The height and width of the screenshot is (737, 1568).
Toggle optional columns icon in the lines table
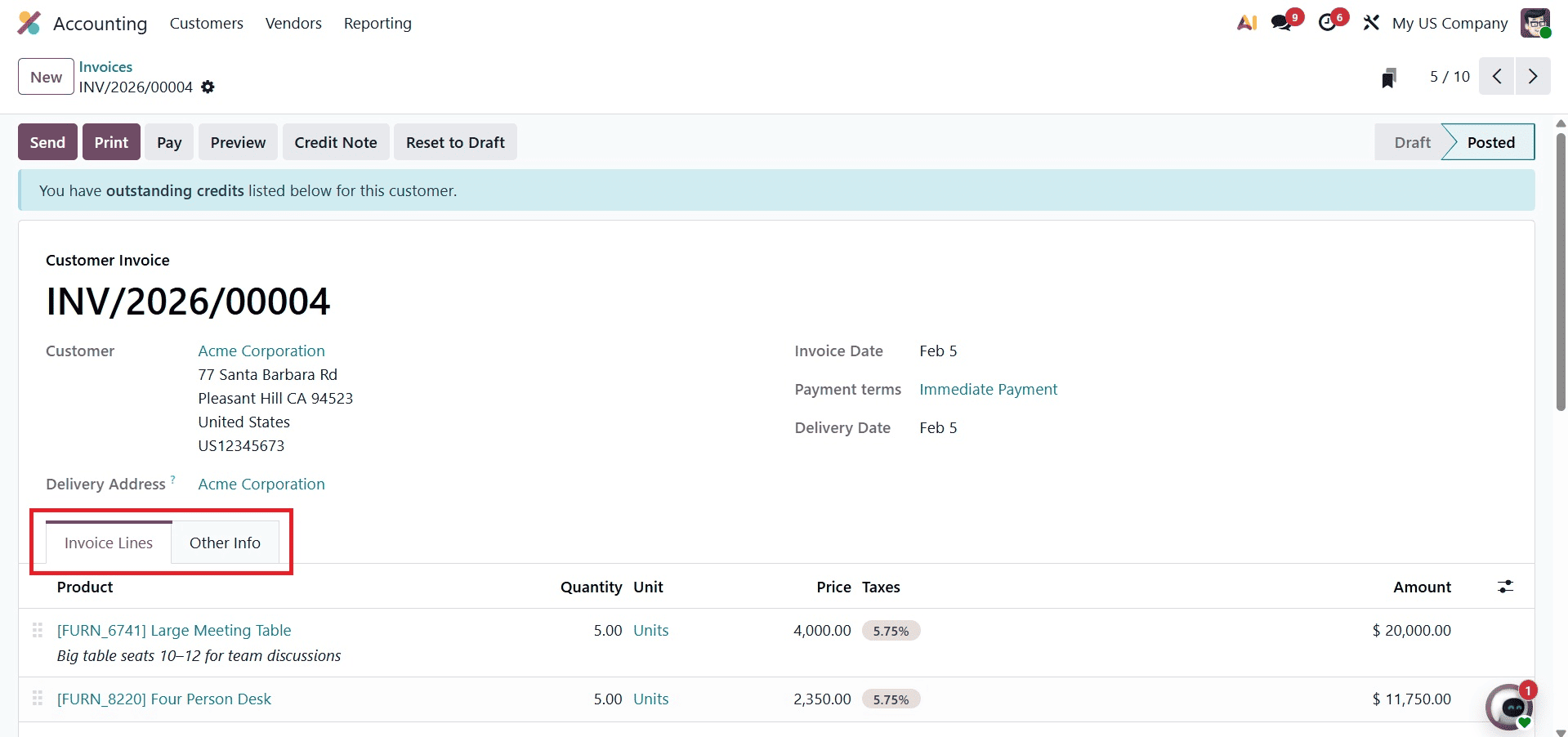point(1506,586)
